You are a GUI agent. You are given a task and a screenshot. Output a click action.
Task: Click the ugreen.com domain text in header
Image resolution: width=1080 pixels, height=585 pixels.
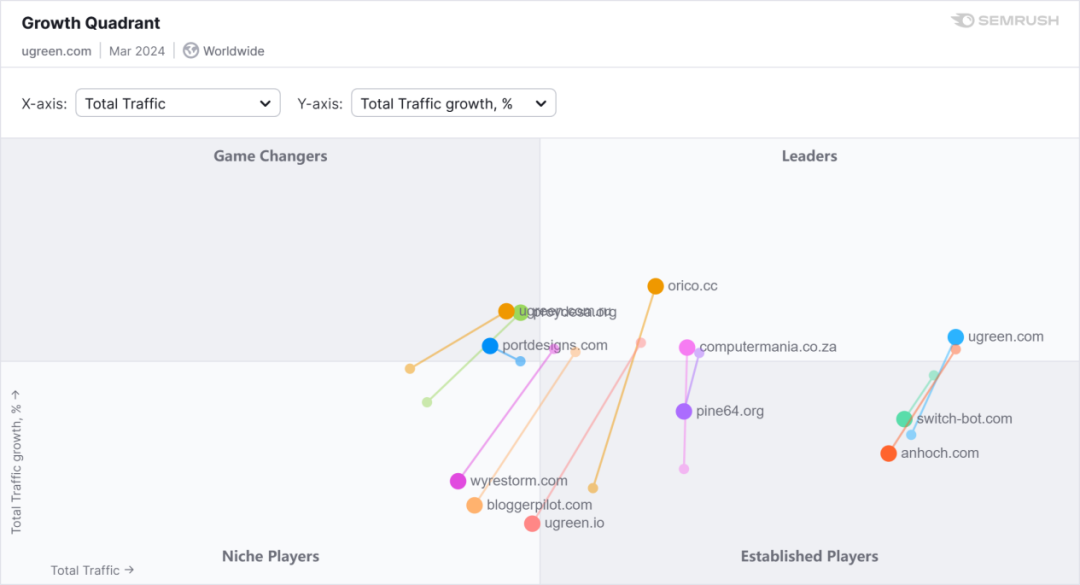click(x=56, y=51)
